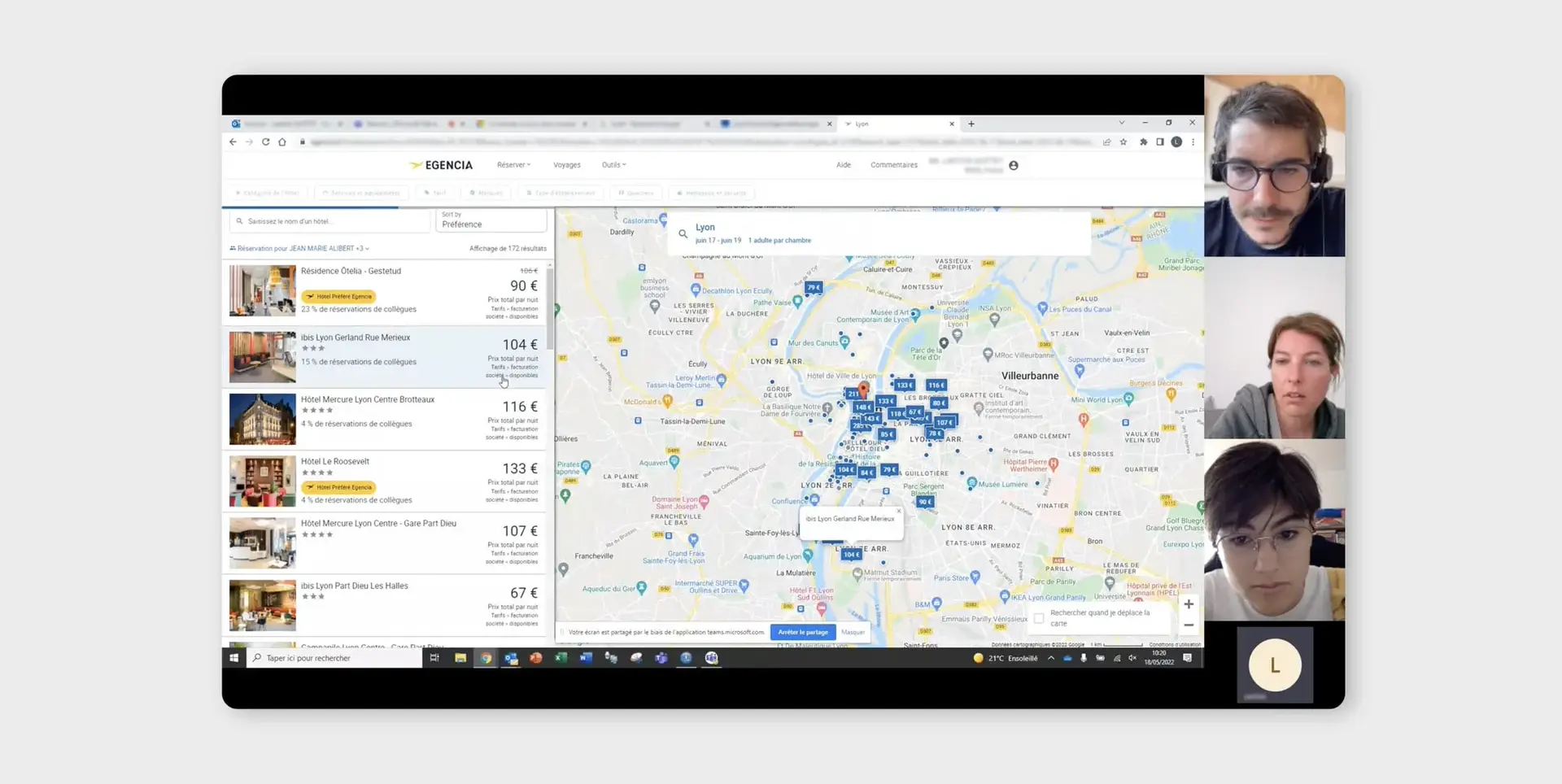The image size is (1562, 784).
Task: Open the browser home page
Action: pyautogui.click(x=282, y=142)
